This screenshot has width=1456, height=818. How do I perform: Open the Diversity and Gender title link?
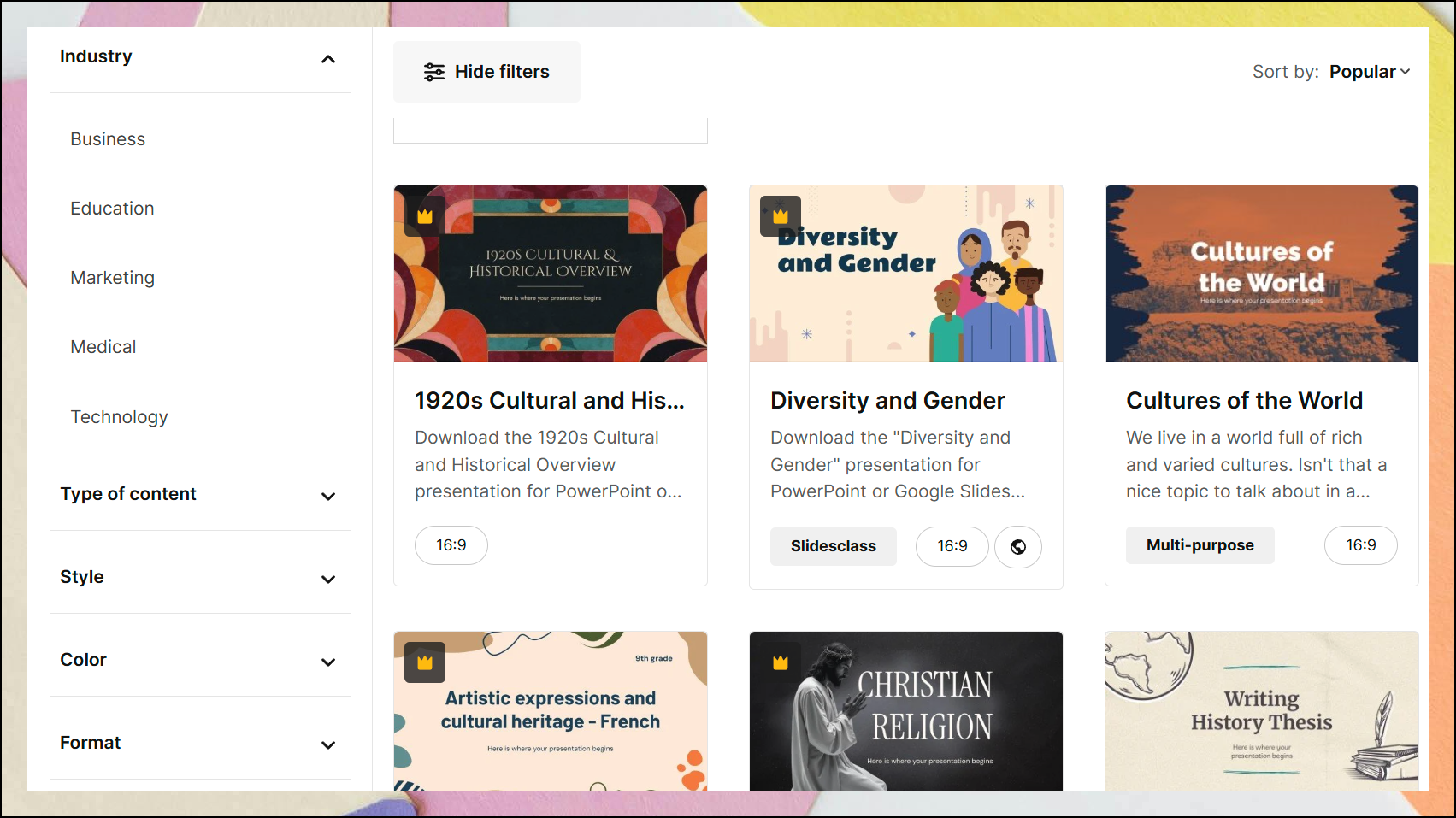point(887,401)
